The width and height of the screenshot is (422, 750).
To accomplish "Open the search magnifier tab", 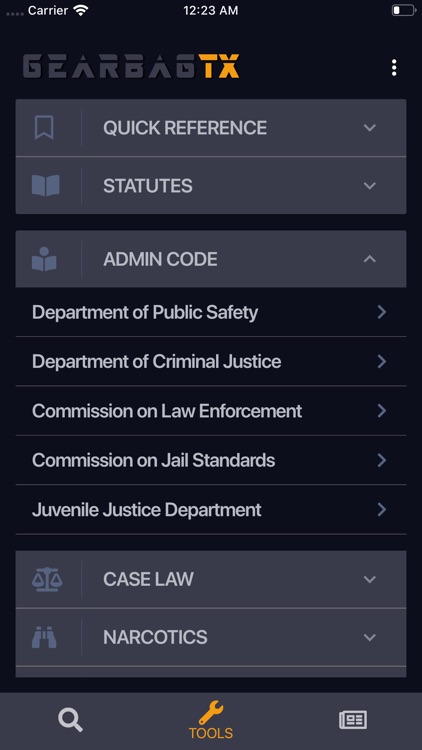I will point(70,720).
